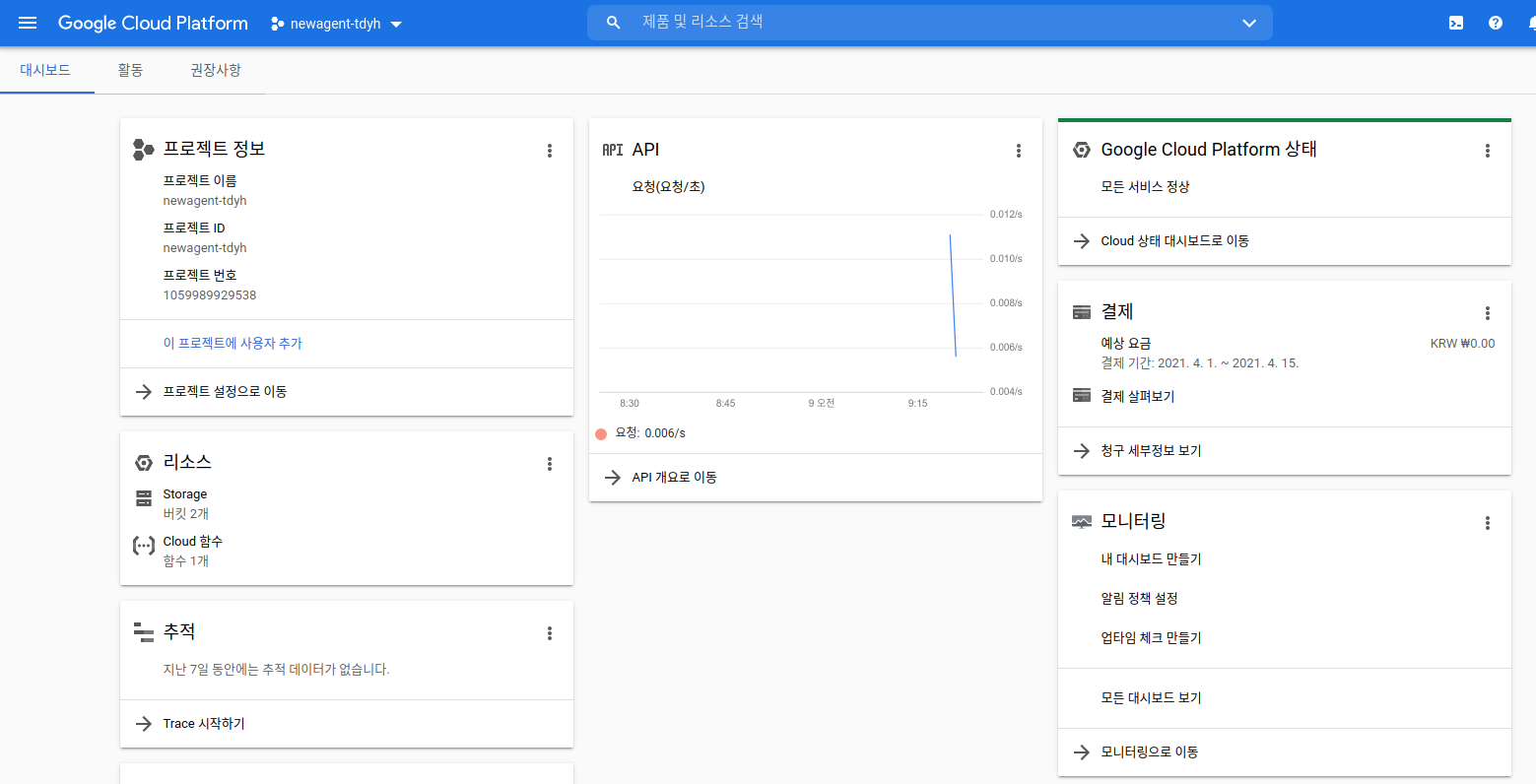Click 알림 정책 설정
The width and height of the screenshot is (1536, 784).
pyautogui.click(x=1139, y=599)
